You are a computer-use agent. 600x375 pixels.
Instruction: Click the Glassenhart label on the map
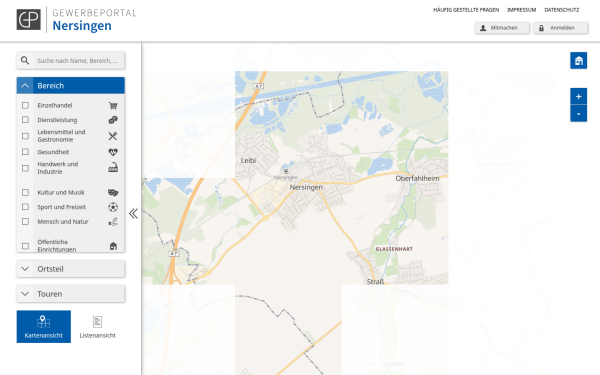click(x=394, y=249)
